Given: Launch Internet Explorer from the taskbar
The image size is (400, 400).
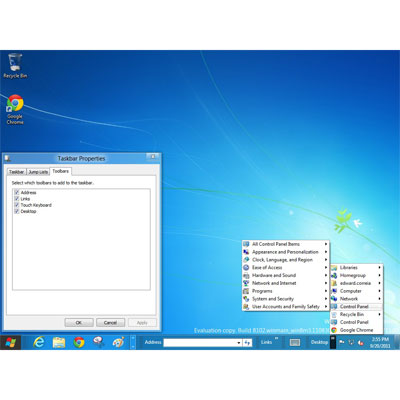Looking at the screenshot, I should click(x=39, y=342).
